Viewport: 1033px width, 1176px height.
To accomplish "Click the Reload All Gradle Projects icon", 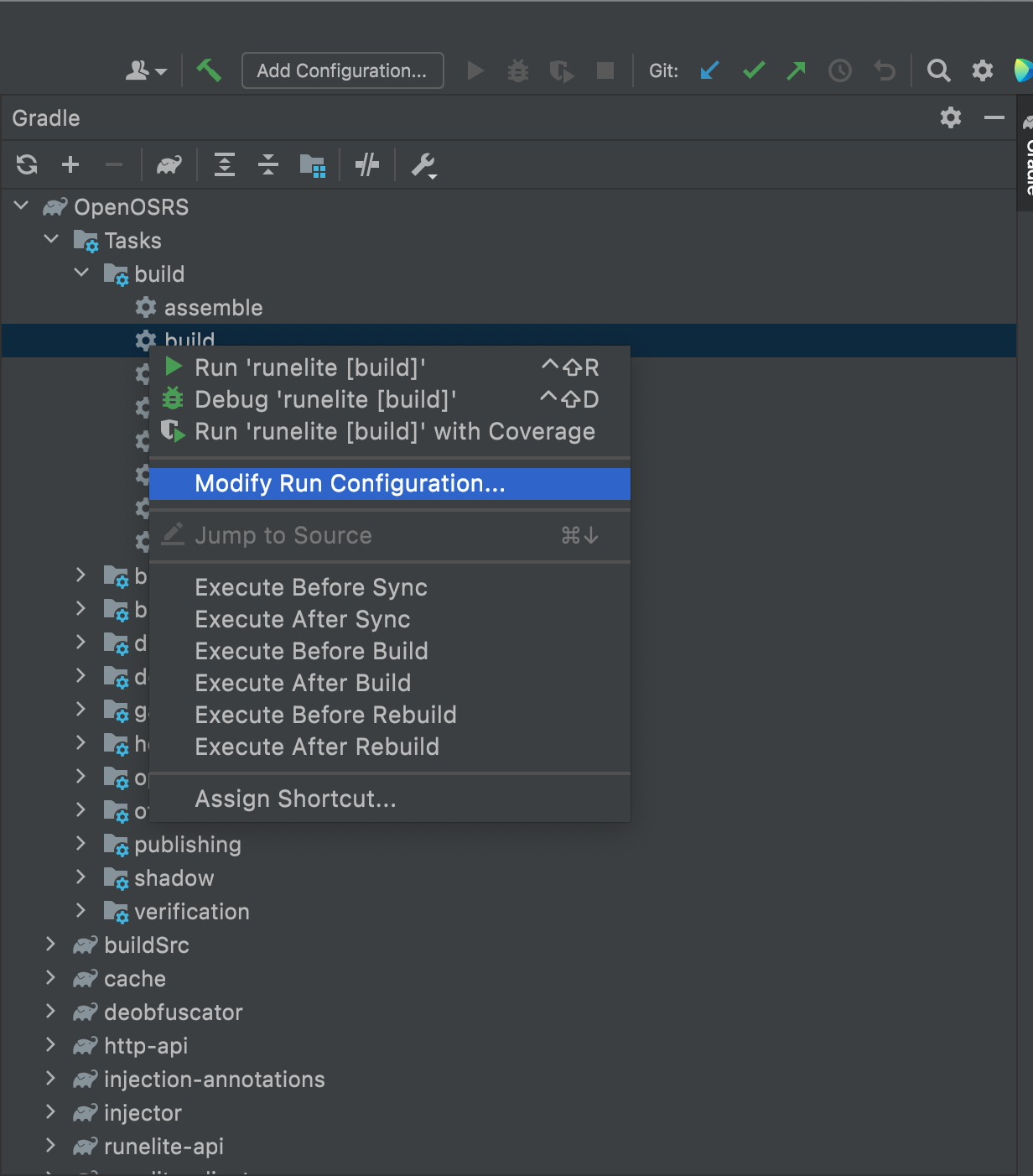I will (27, 165).
